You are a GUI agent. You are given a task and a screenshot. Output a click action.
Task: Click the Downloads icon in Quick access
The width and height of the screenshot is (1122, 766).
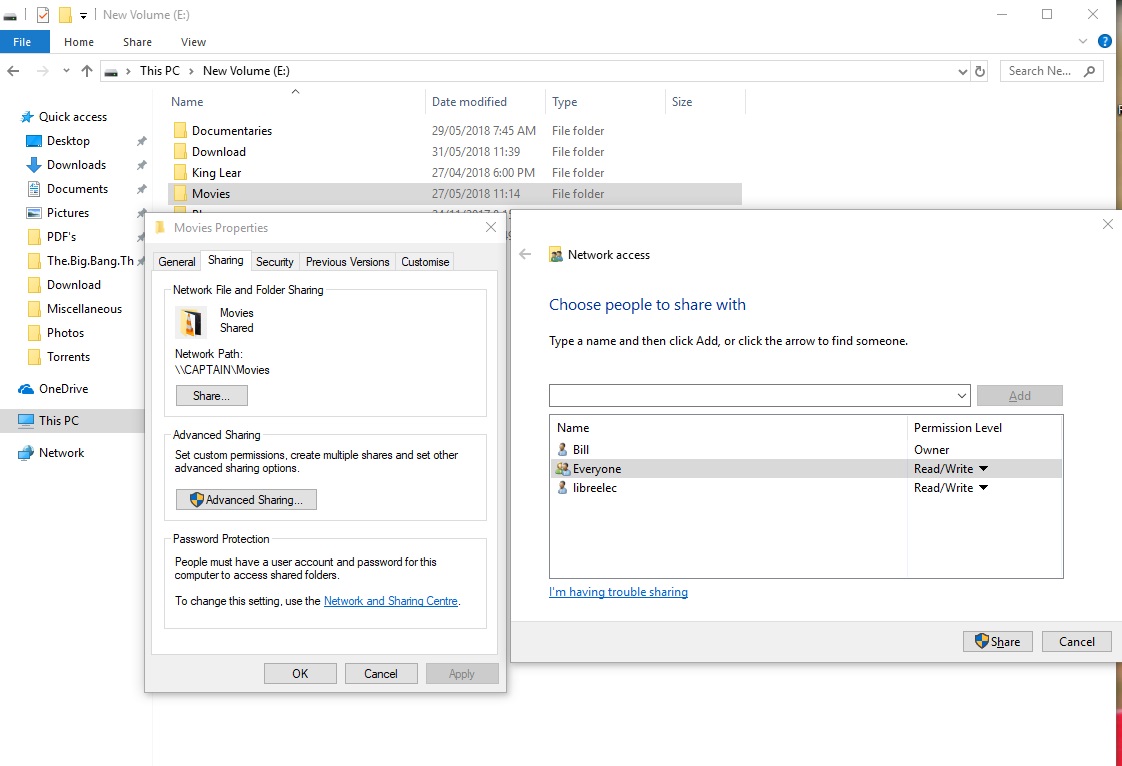(x=32, y=165)
